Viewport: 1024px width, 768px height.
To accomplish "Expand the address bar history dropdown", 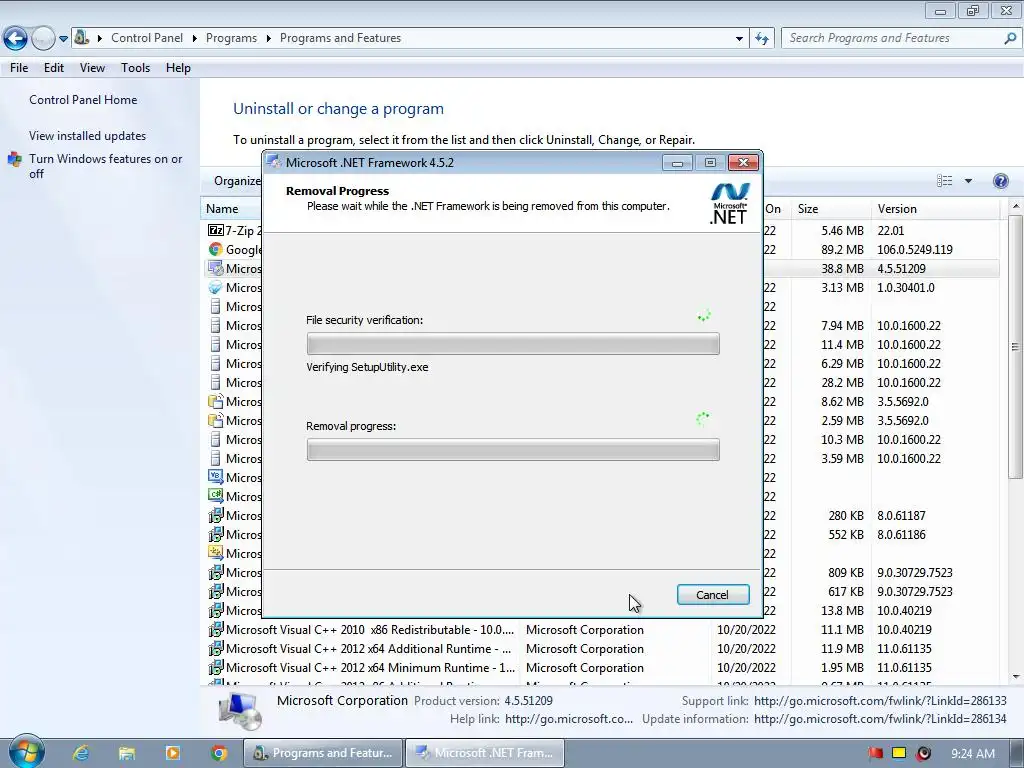I will 739,39.
